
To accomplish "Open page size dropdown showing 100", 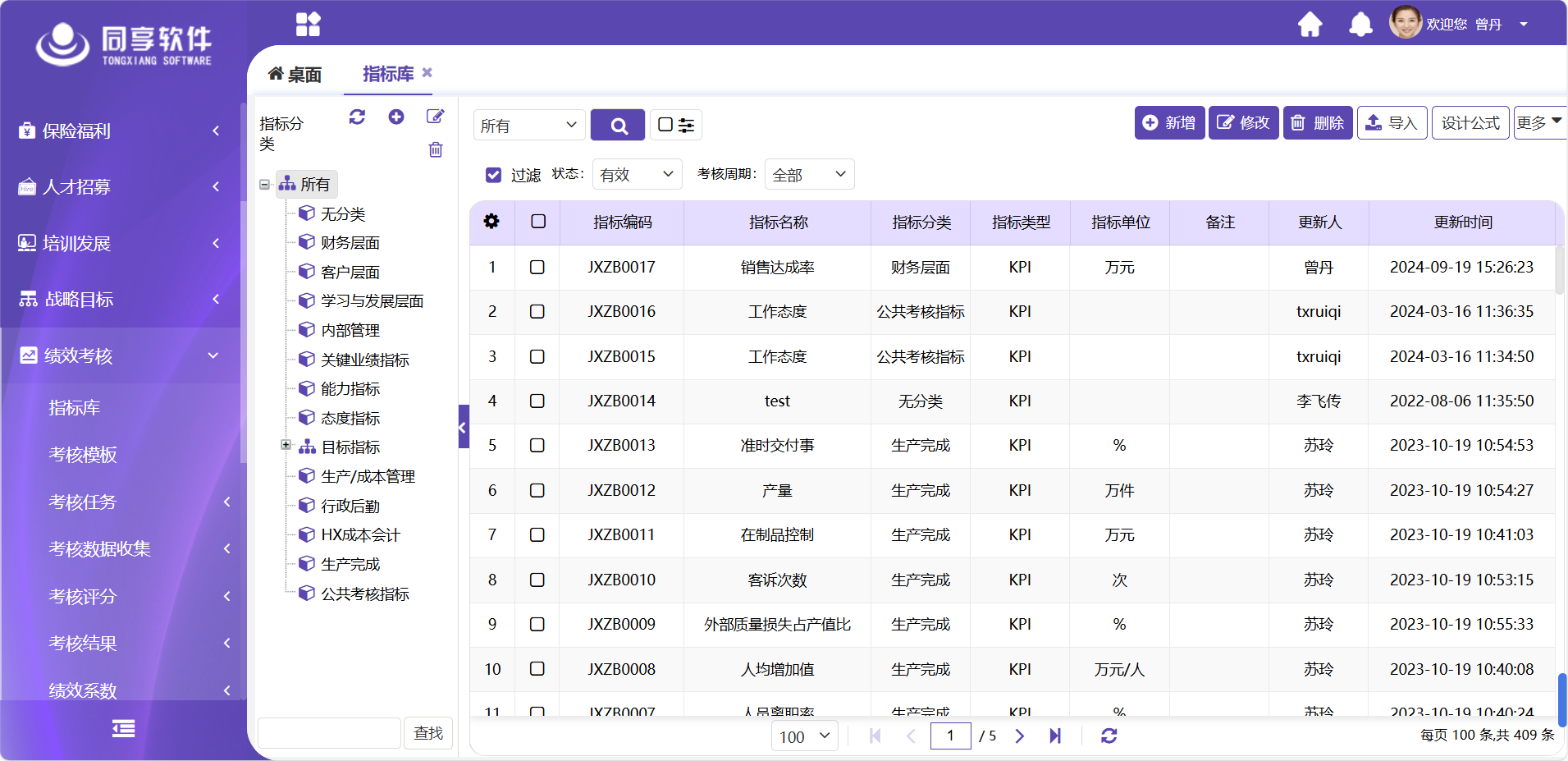I will click(804, 736).
